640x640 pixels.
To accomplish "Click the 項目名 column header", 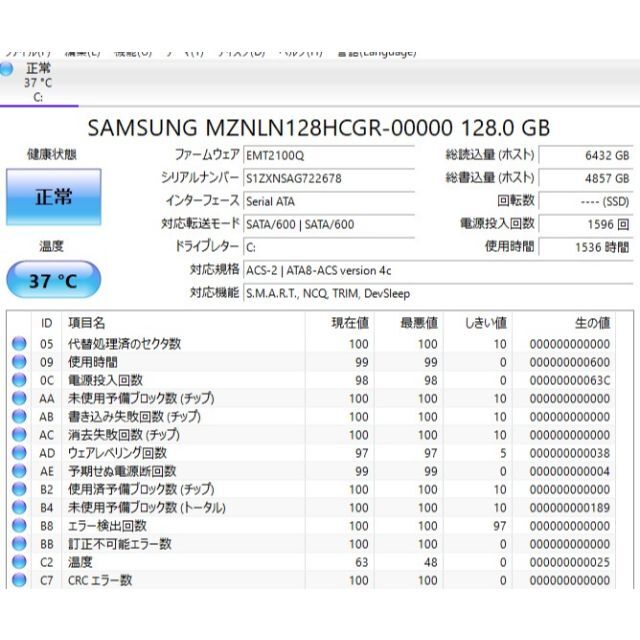I will pos(87,323).
